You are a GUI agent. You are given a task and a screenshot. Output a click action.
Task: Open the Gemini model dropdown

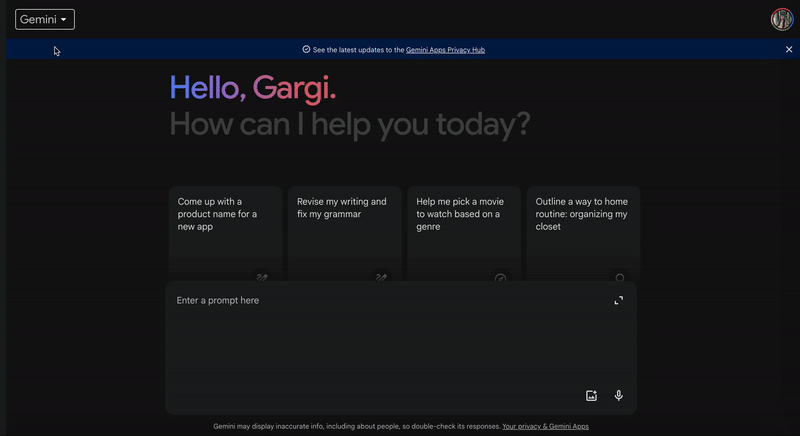pyautogui.click(x=45, y=19)
